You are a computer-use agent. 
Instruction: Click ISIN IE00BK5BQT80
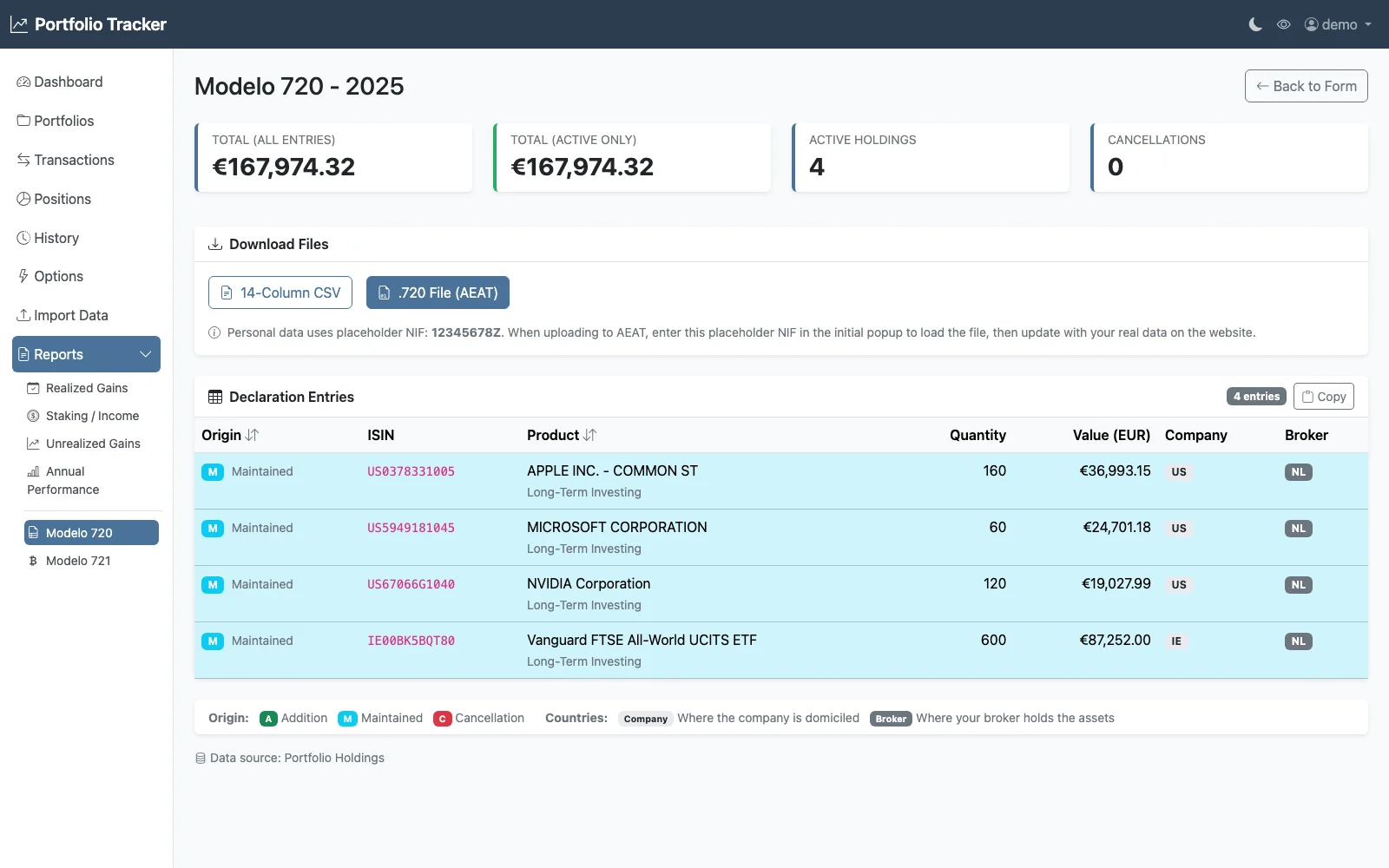click(411, 641)
